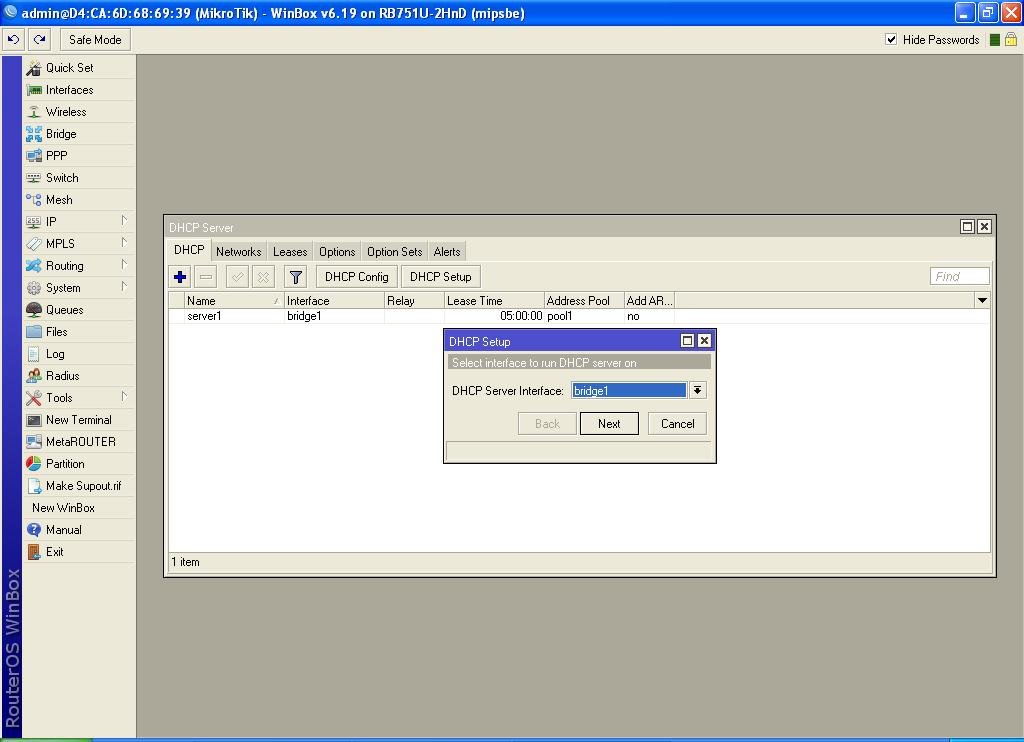Image resolution: width=1024 pixels, height=742 pixels.
Task: Open the Files menu icon
Action: coord(34,332)
